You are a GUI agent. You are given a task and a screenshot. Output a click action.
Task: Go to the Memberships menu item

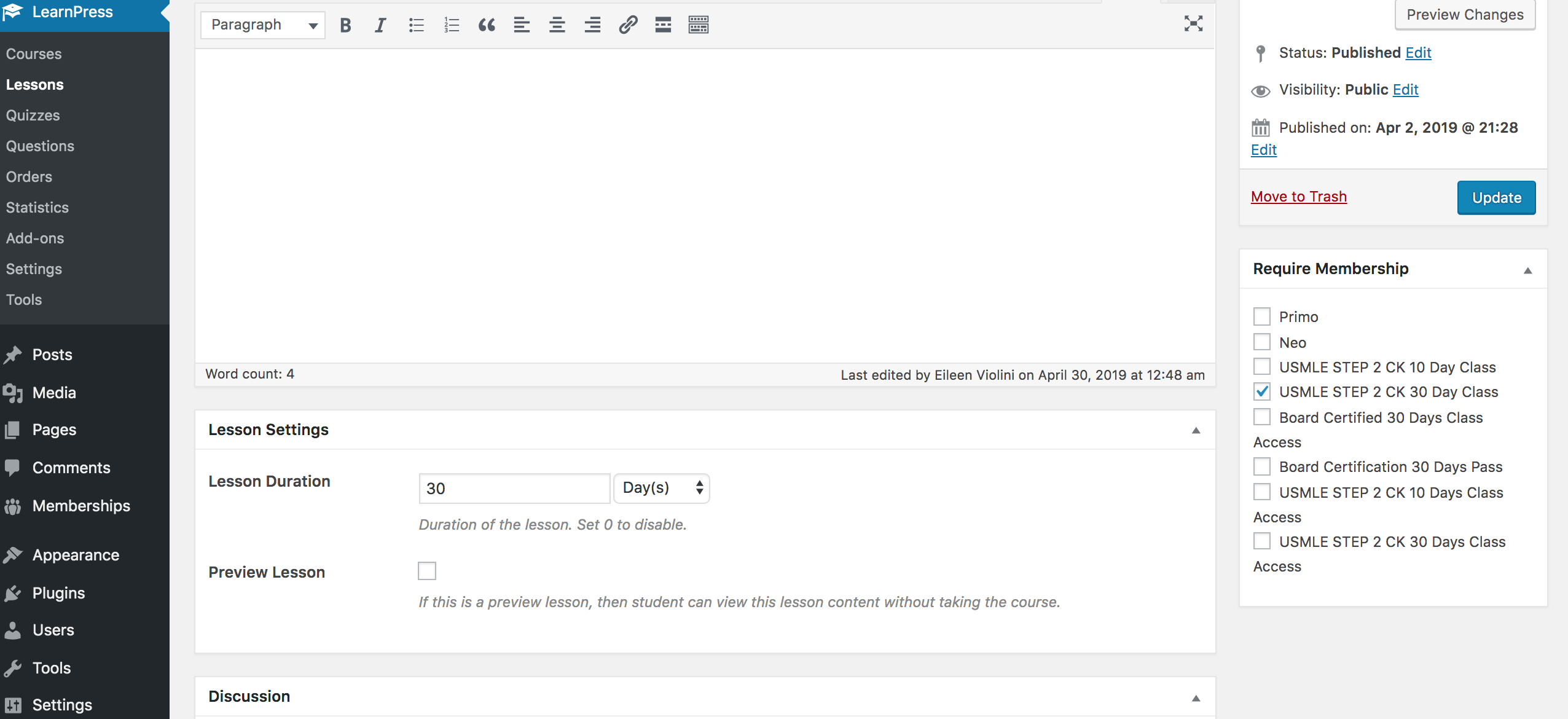(81, 506)
